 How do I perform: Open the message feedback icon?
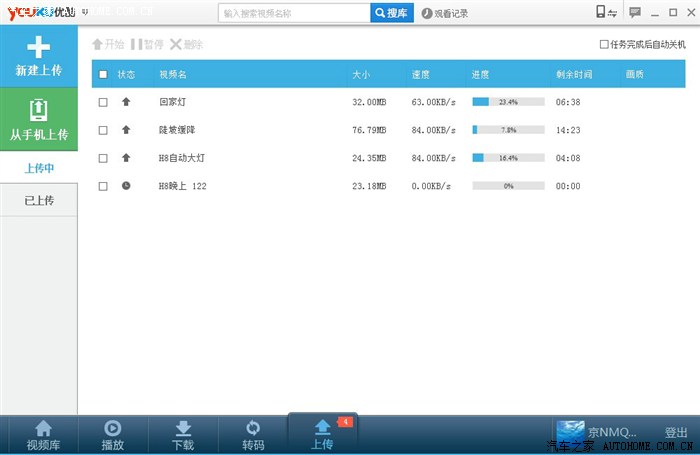click(x=634, y=13)
